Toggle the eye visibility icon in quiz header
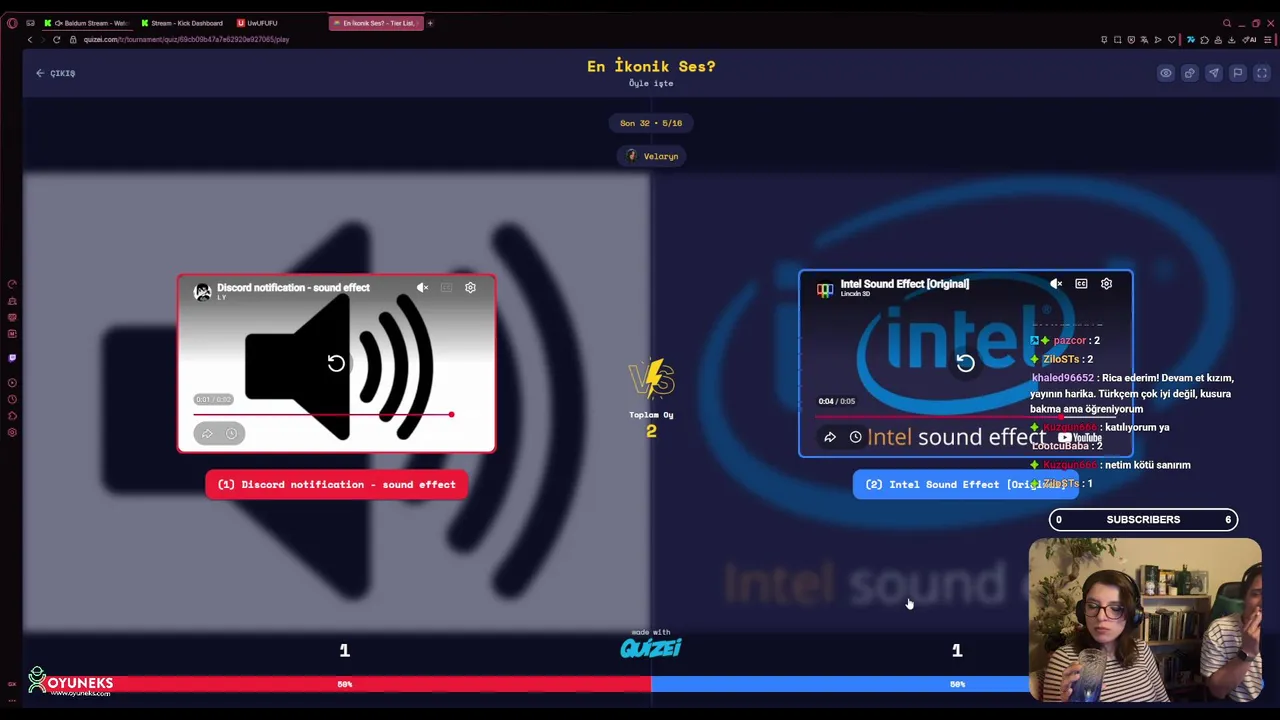 1166,73
